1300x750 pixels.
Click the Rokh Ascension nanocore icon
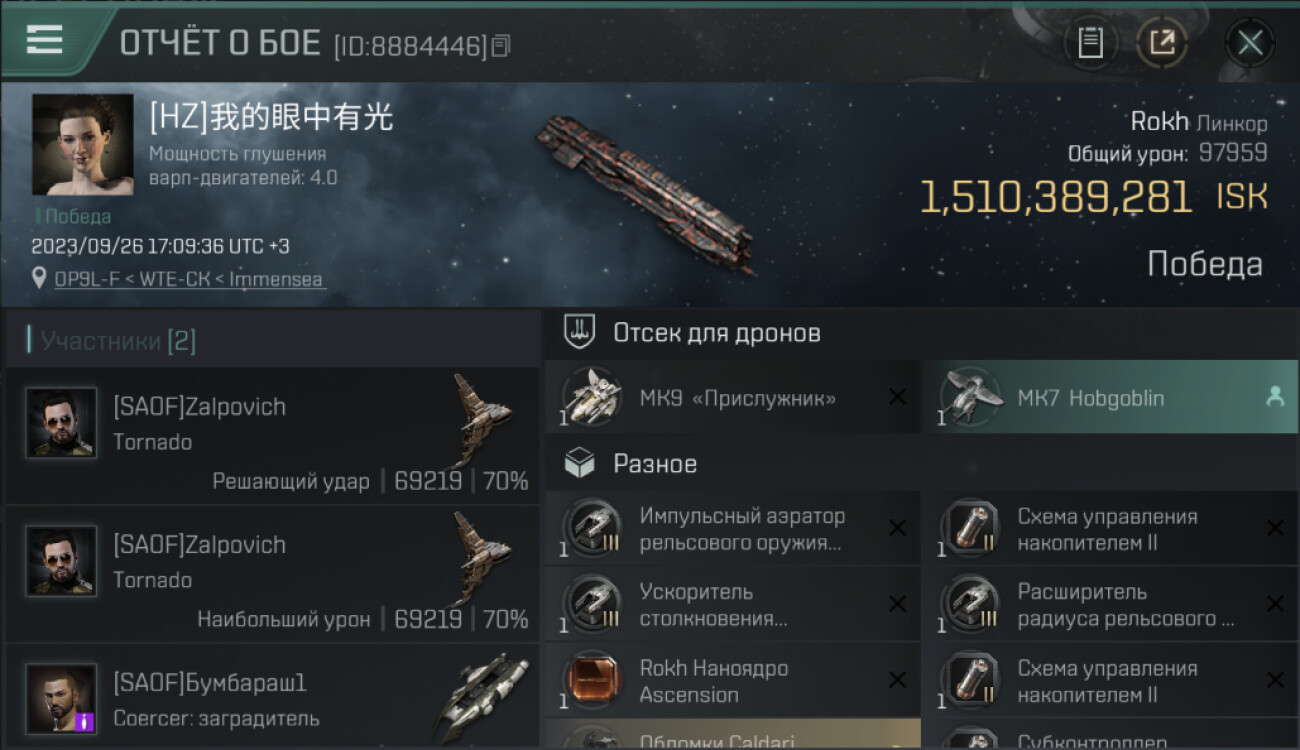(x=591, y=681)
